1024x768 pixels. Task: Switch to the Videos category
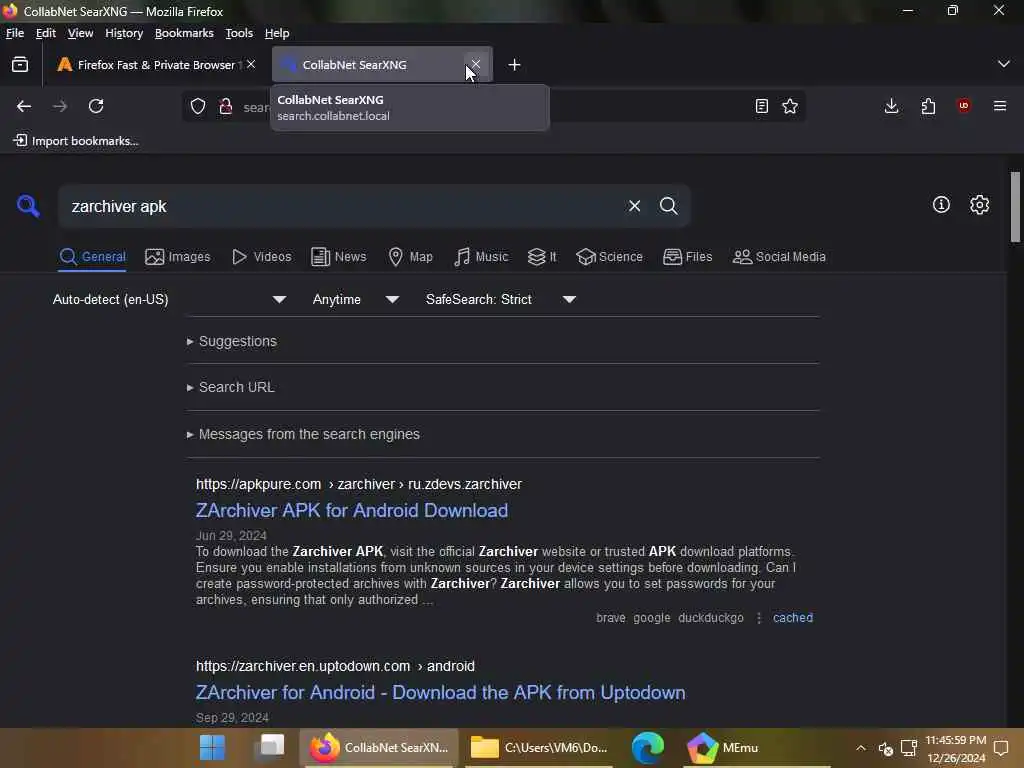click(262, 257)
